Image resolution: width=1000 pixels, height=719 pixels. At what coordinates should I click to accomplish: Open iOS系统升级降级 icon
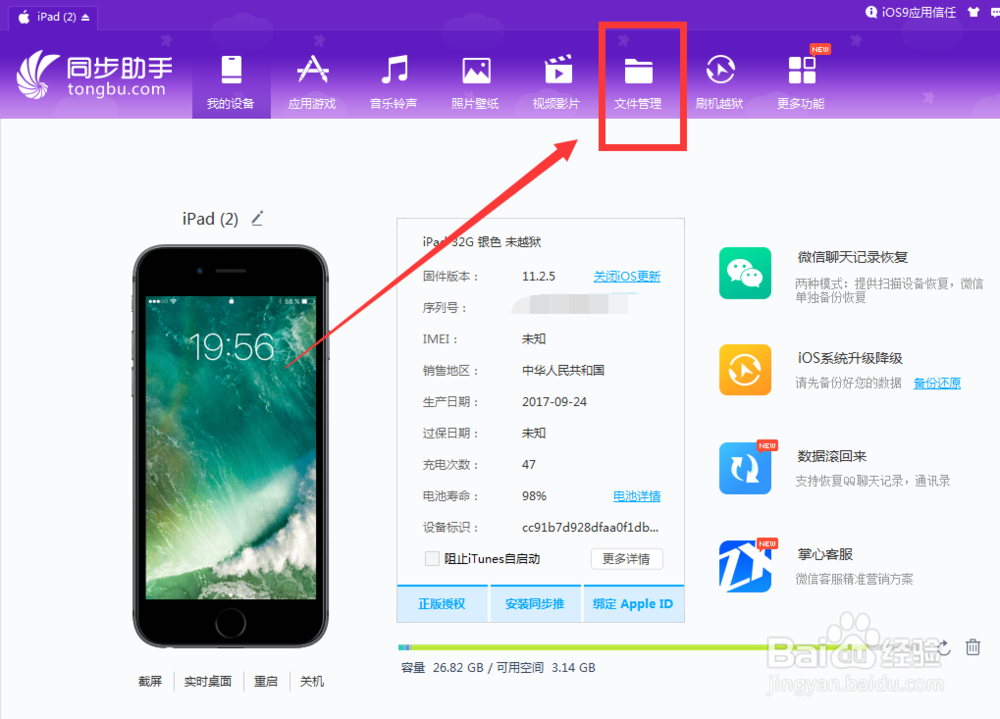click(745, 370)
